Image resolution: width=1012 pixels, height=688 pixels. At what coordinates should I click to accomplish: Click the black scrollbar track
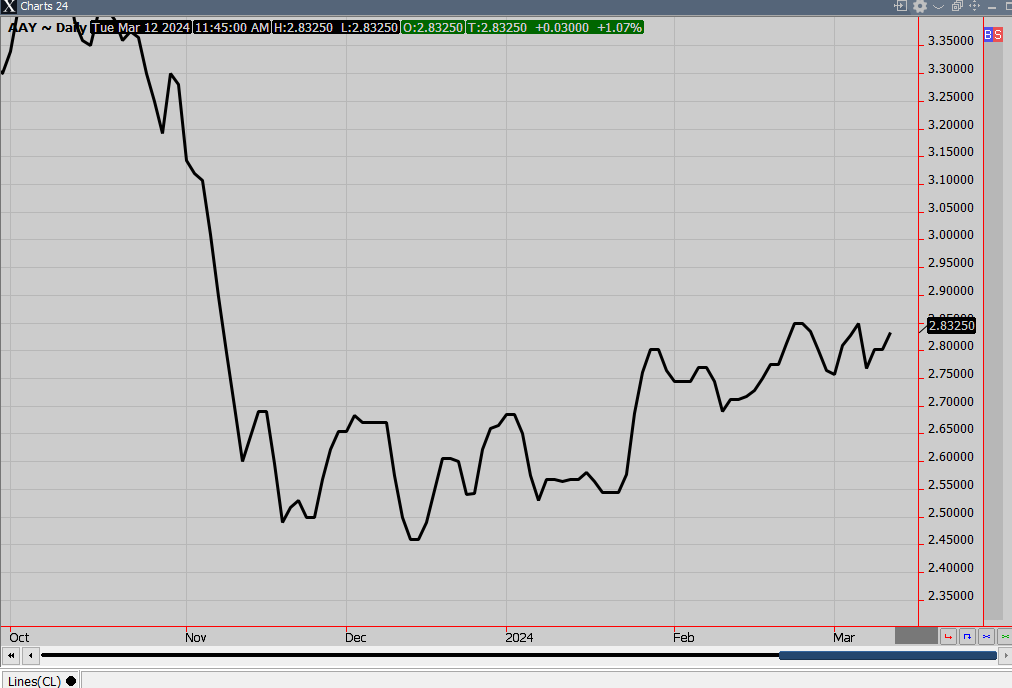(x=410, y=656)
